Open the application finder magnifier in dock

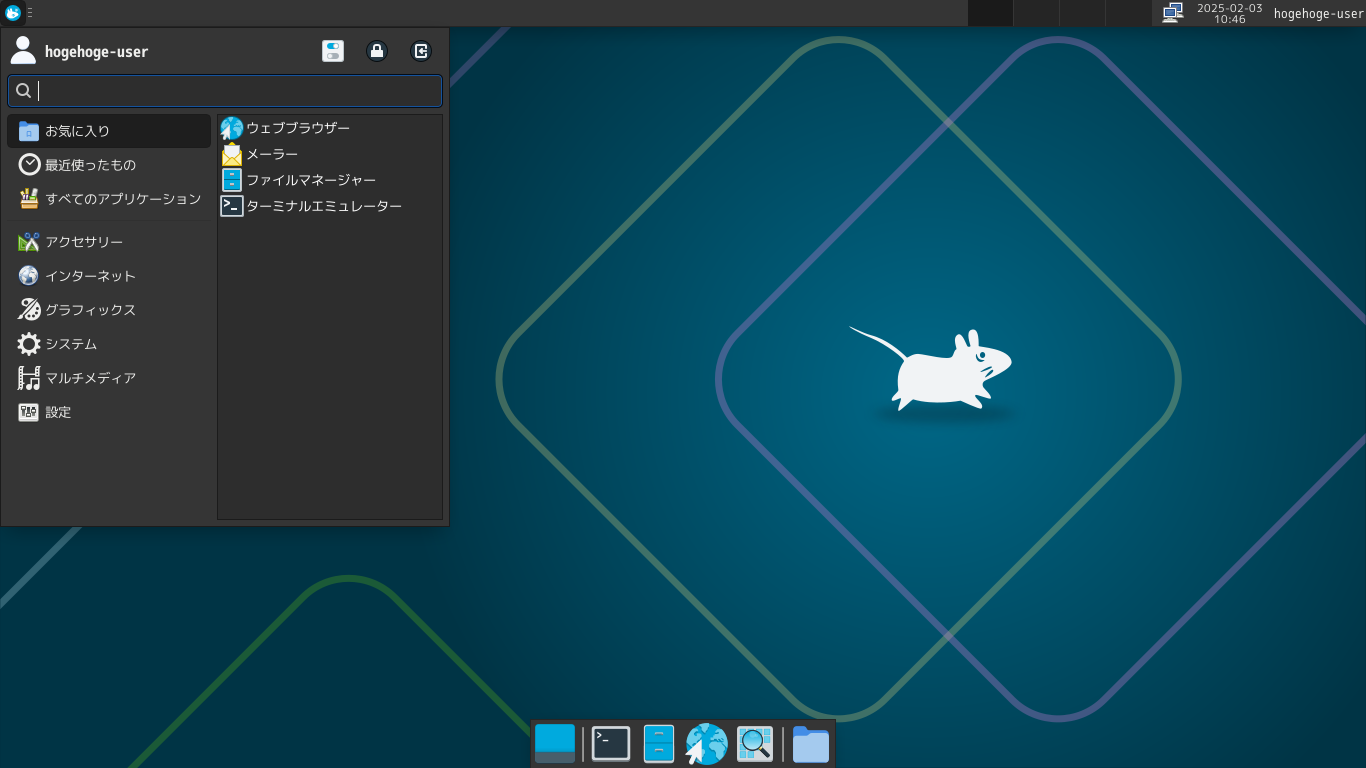point(755,744)
